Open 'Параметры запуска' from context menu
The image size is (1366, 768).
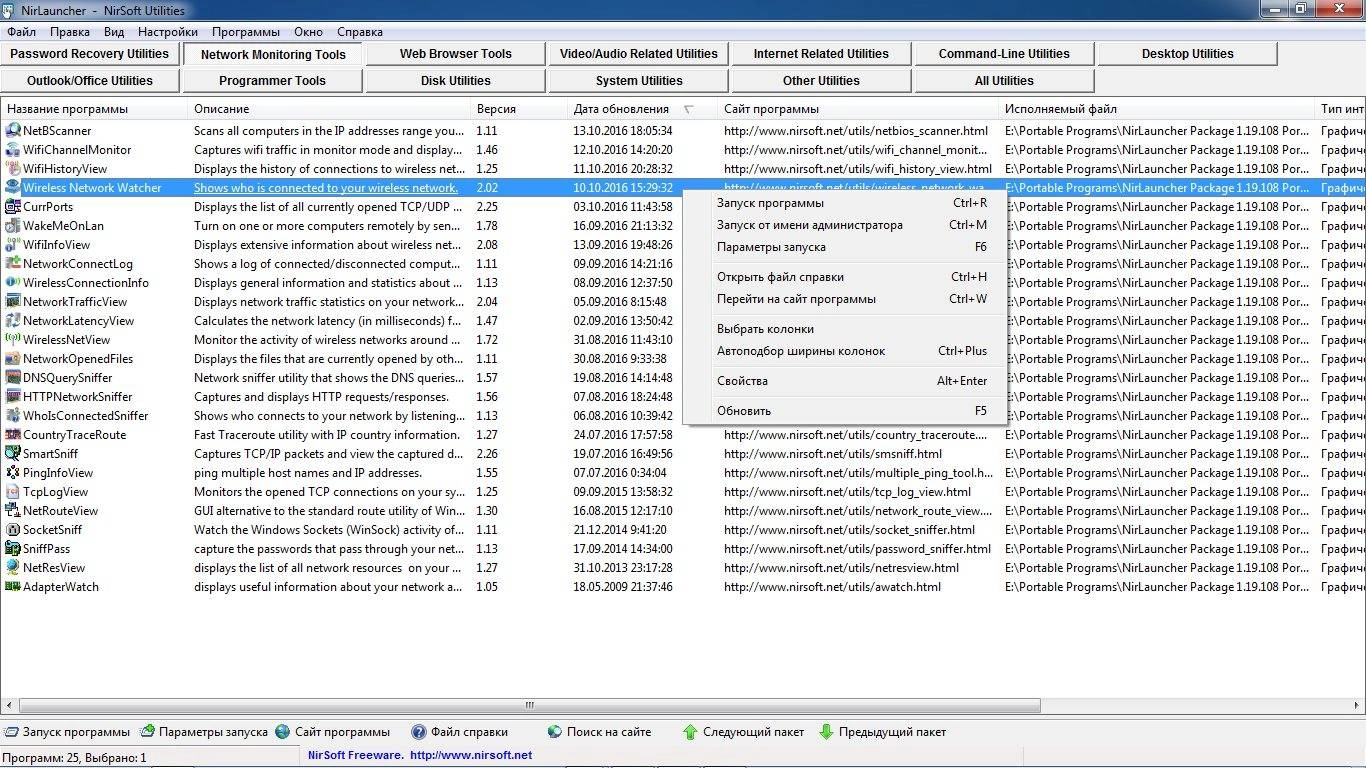click(x=845, y=247)
